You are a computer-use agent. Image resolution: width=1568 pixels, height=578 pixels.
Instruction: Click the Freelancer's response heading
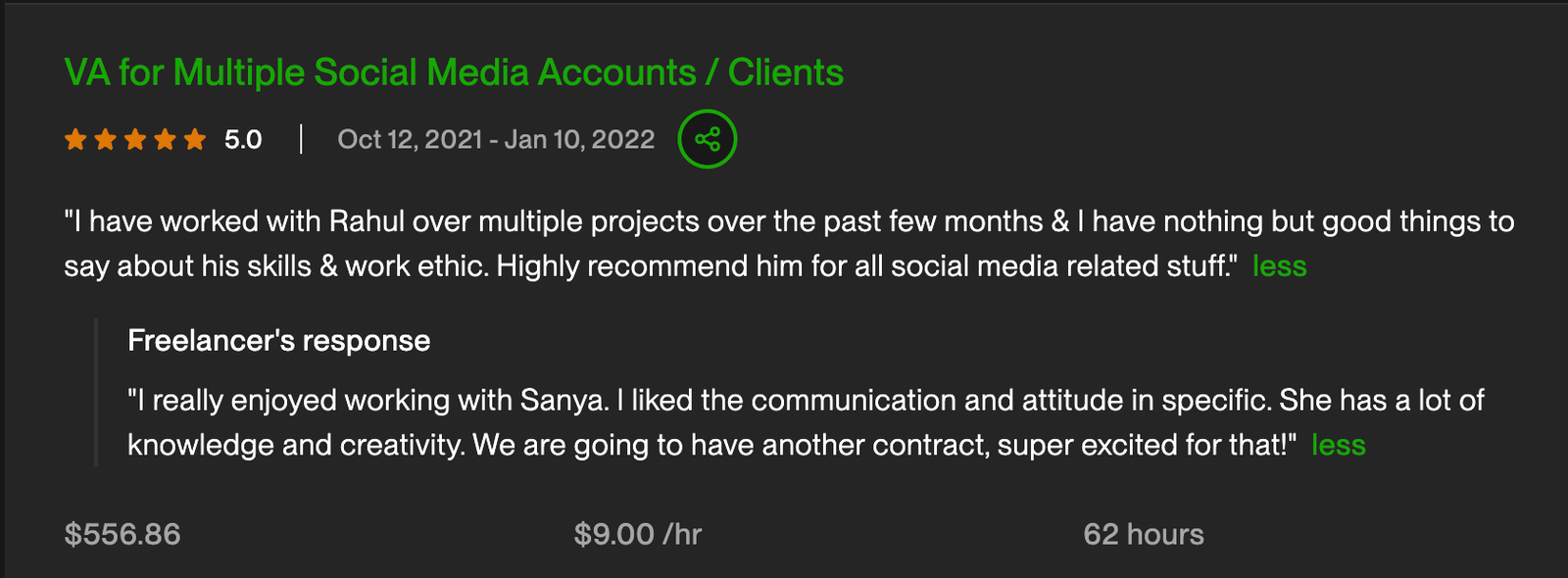(x=278, y=340)
